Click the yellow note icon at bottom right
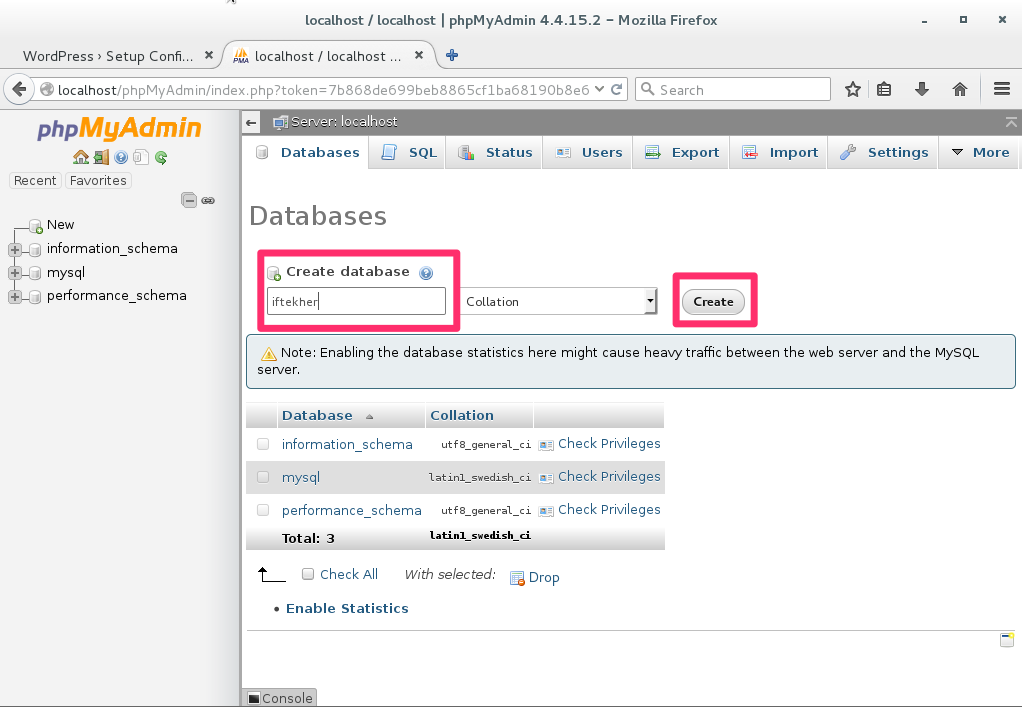The width and height of the screenshot is (1022, 707). pyautogui.click(x=1007, y=639)
